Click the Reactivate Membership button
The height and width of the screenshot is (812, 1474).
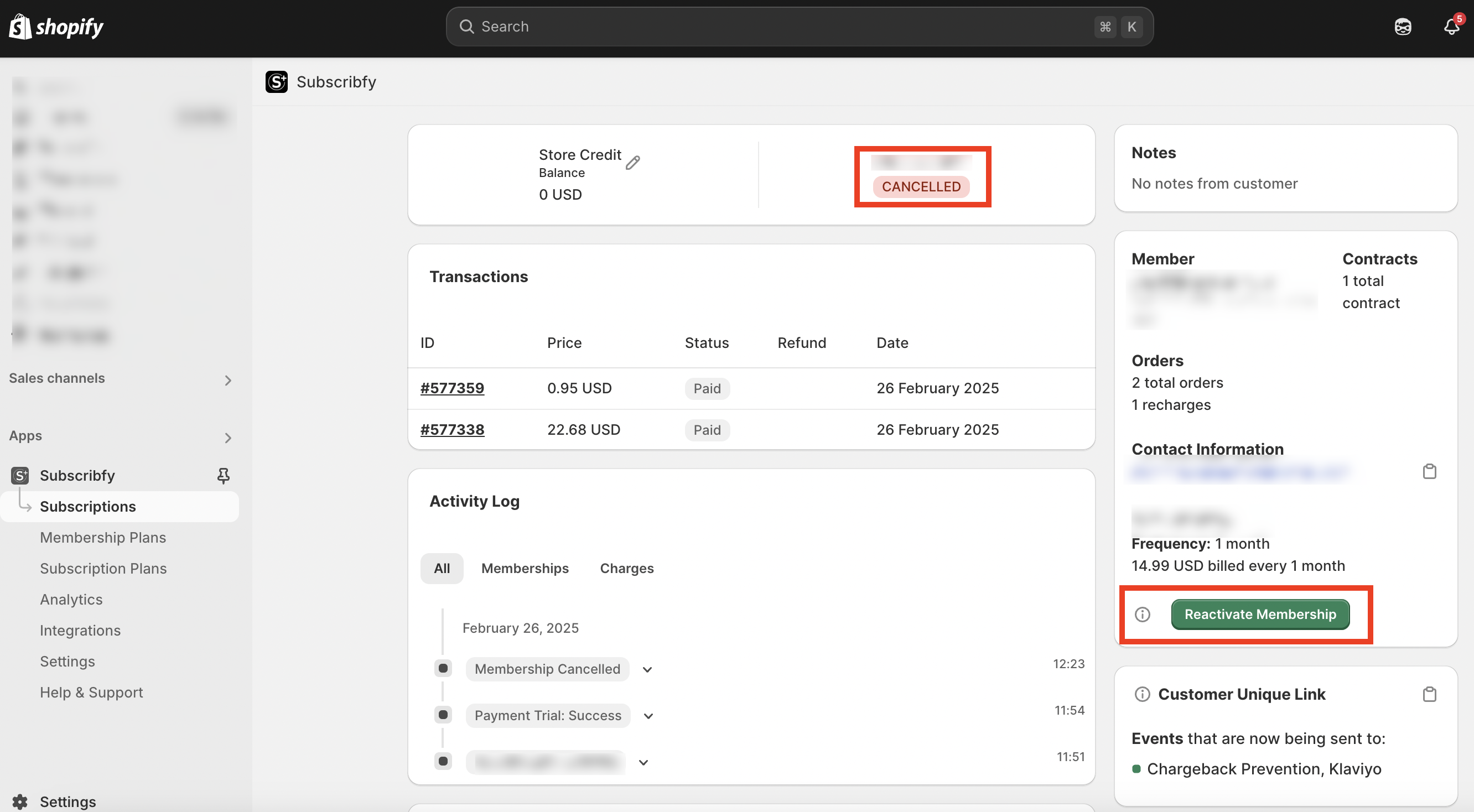(x=1260, y=614)
